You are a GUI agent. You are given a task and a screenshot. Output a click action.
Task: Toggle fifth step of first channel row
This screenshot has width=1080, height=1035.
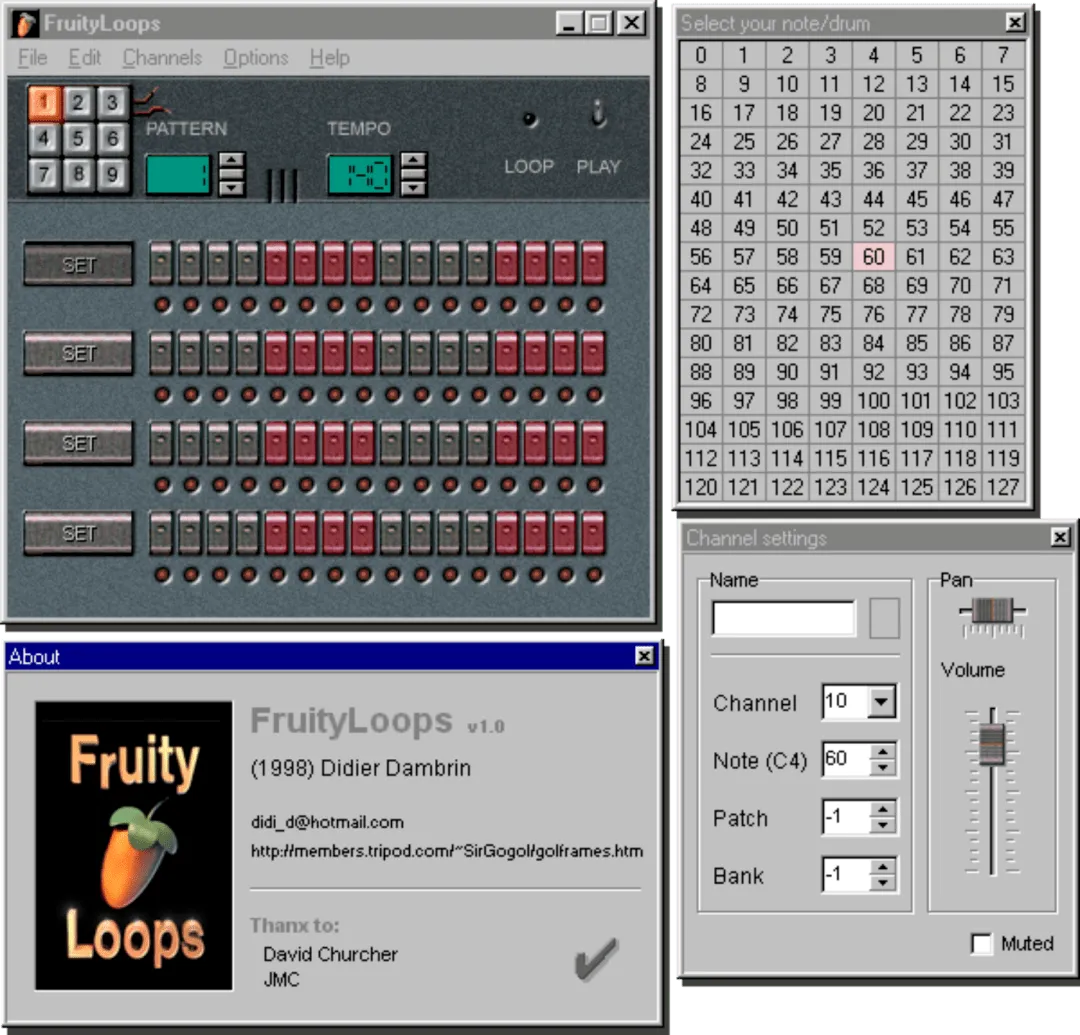[x=277, y=263]
